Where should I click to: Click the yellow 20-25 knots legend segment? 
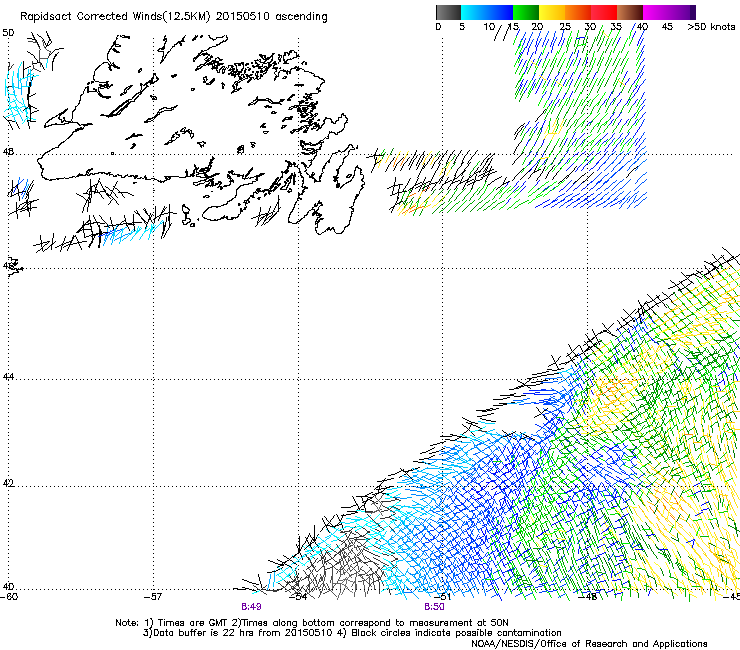pyautogui.click(x=552, y=12)
